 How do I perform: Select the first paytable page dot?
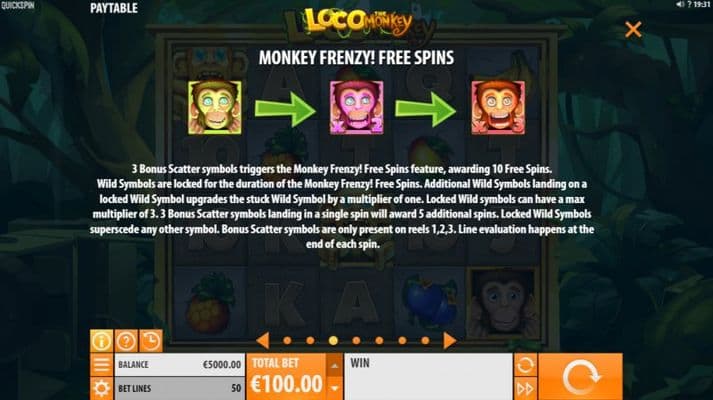287,340
